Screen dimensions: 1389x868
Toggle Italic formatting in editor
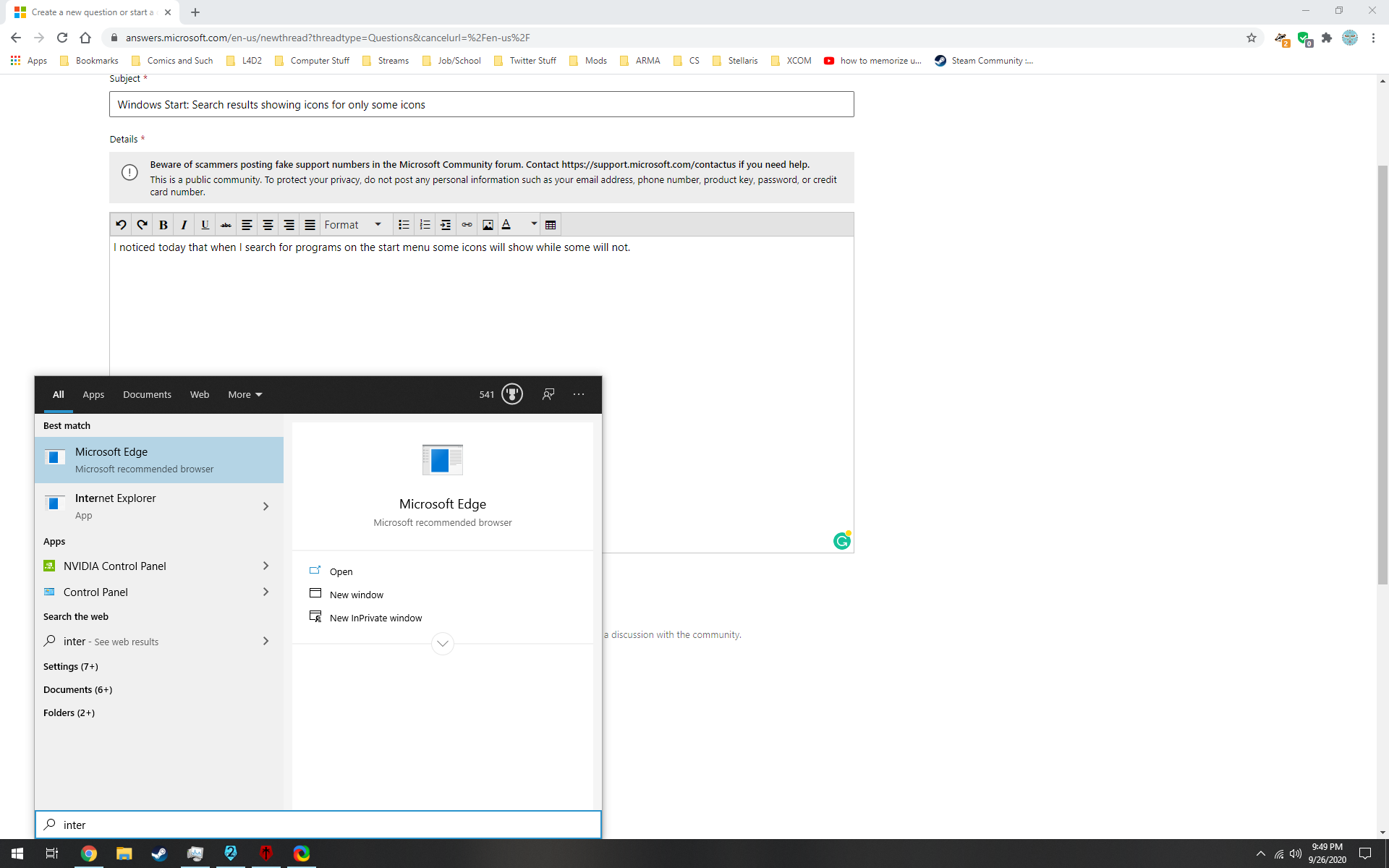point(184,225)
